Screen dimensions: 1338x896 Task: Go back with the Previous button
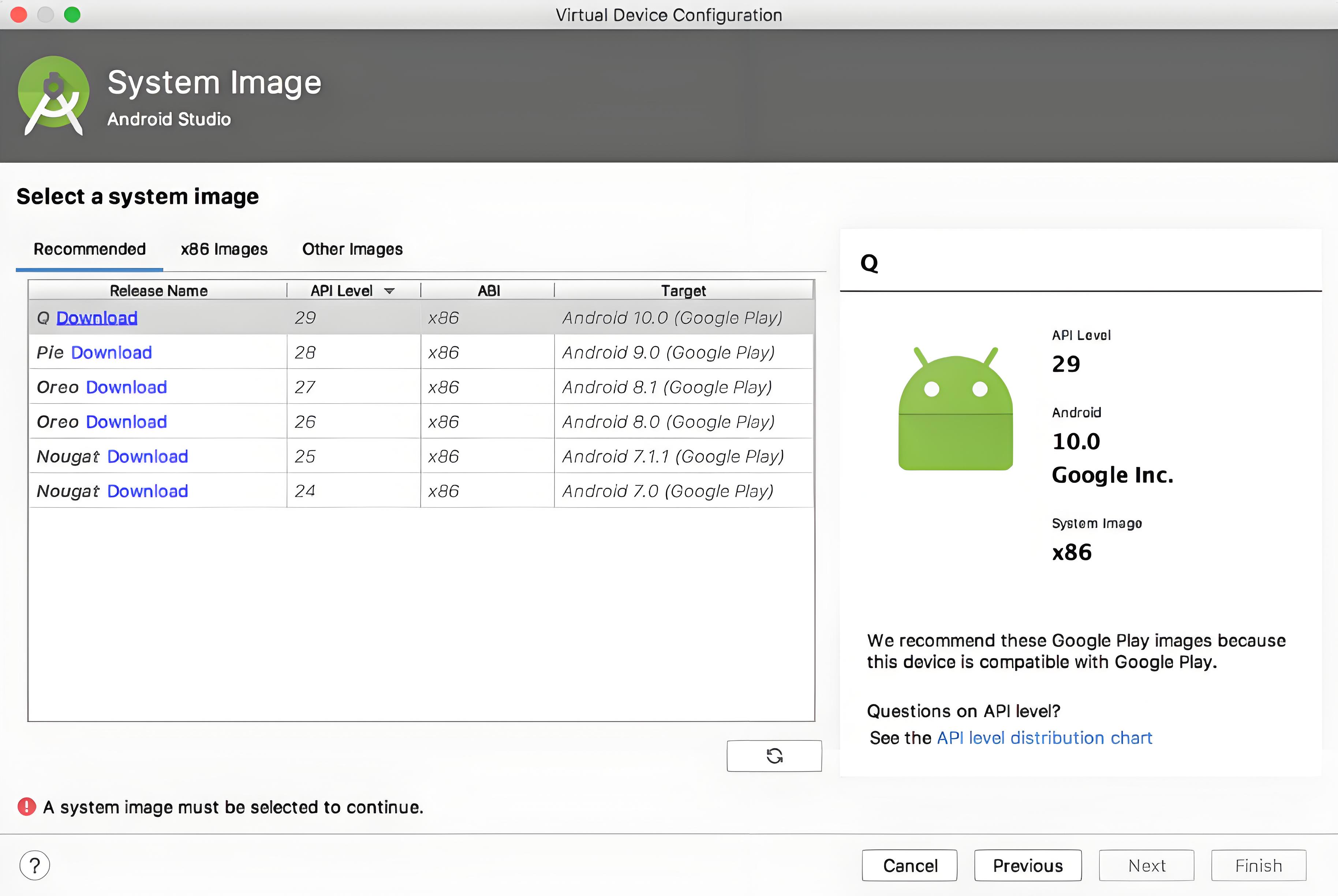pos(1028,866)
